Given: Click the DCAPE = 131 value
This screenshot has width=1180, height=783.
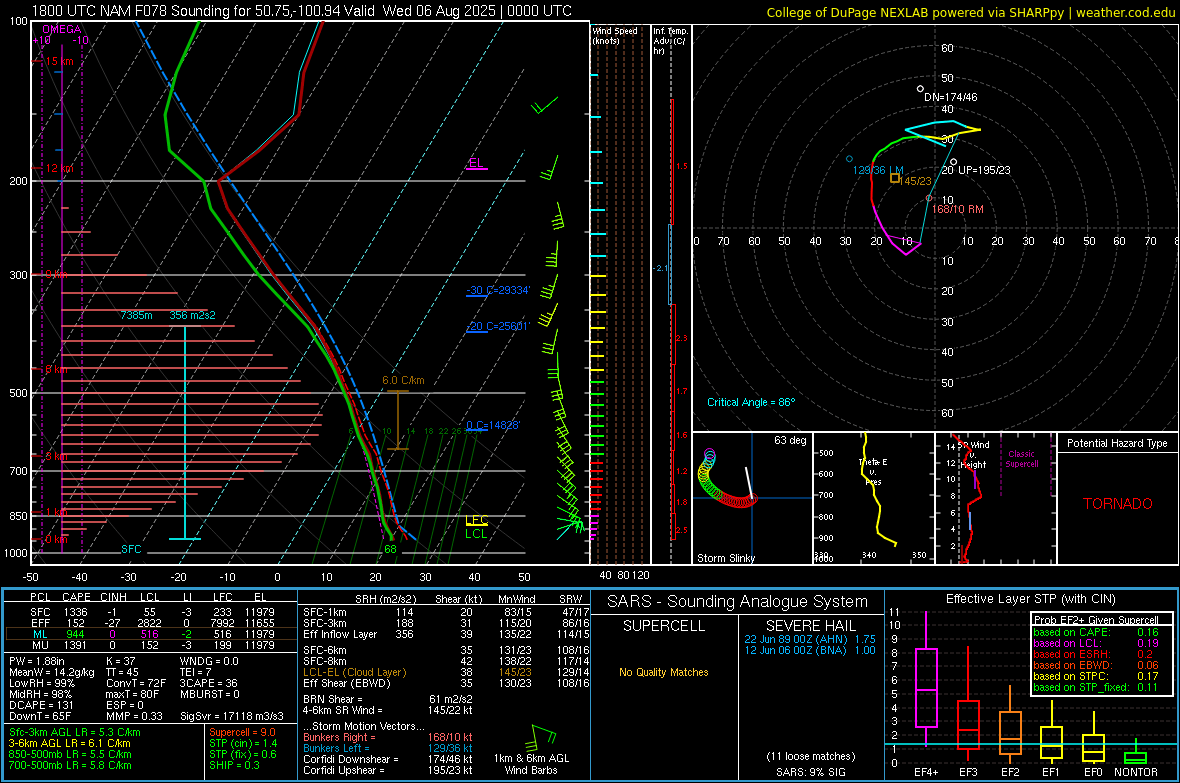Looking at the screenshot, I should click(41, 705).
